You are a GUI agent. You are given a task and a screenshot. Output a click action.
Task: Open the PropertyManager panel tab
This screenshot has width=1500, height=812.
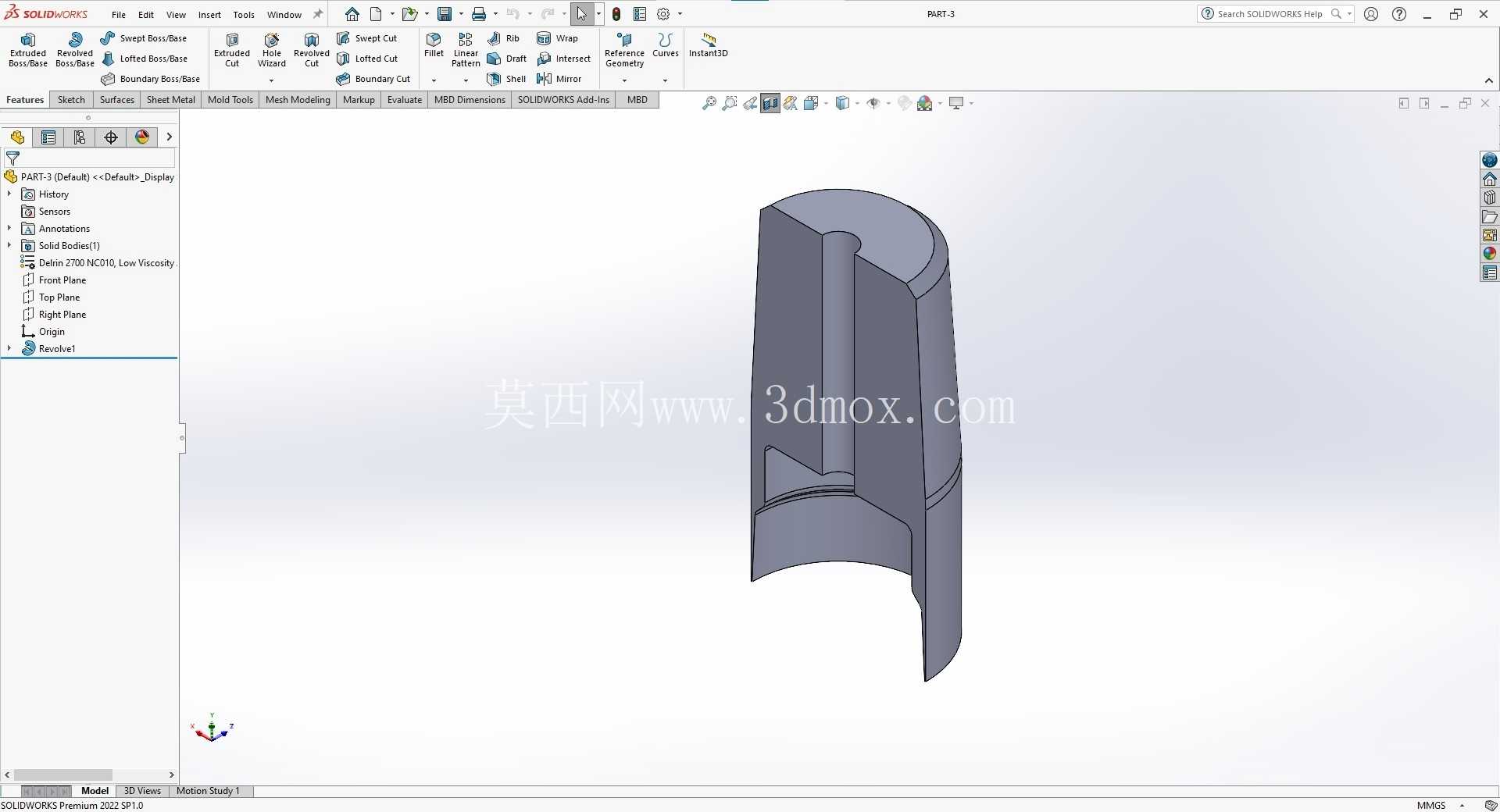point(48,137)
